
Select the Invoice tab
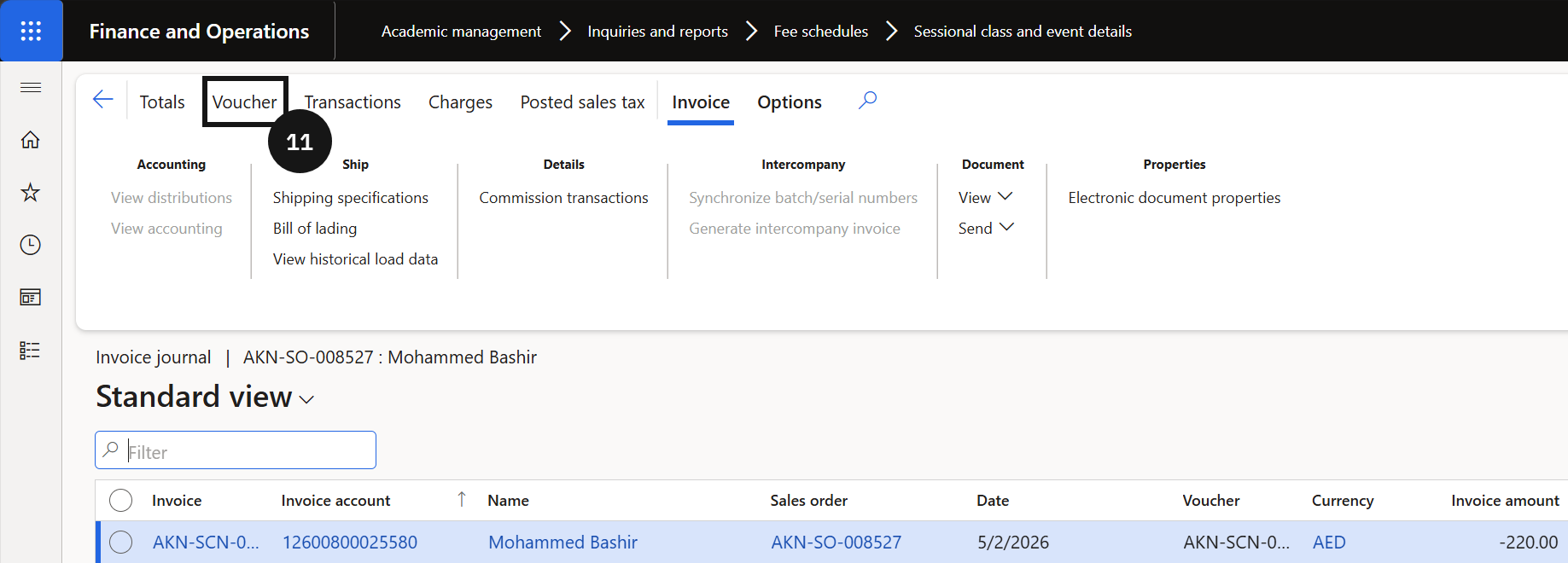pos(701,102)
